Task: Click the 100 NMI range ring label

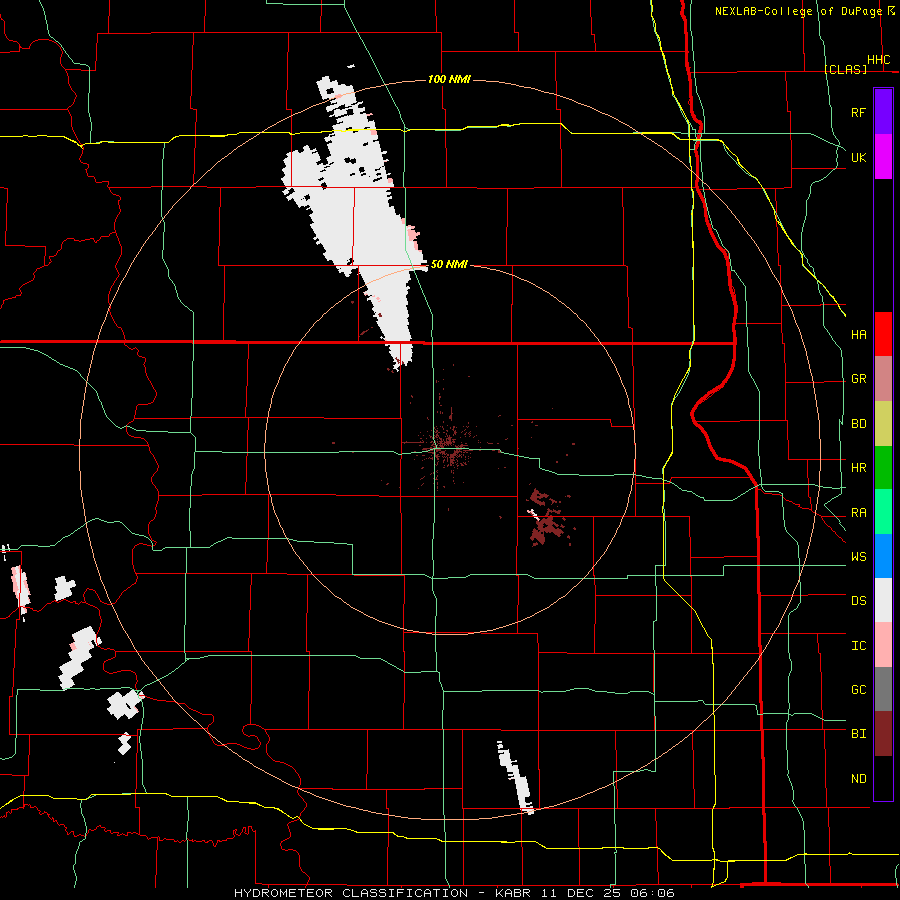Action: (x=449, y=79)
